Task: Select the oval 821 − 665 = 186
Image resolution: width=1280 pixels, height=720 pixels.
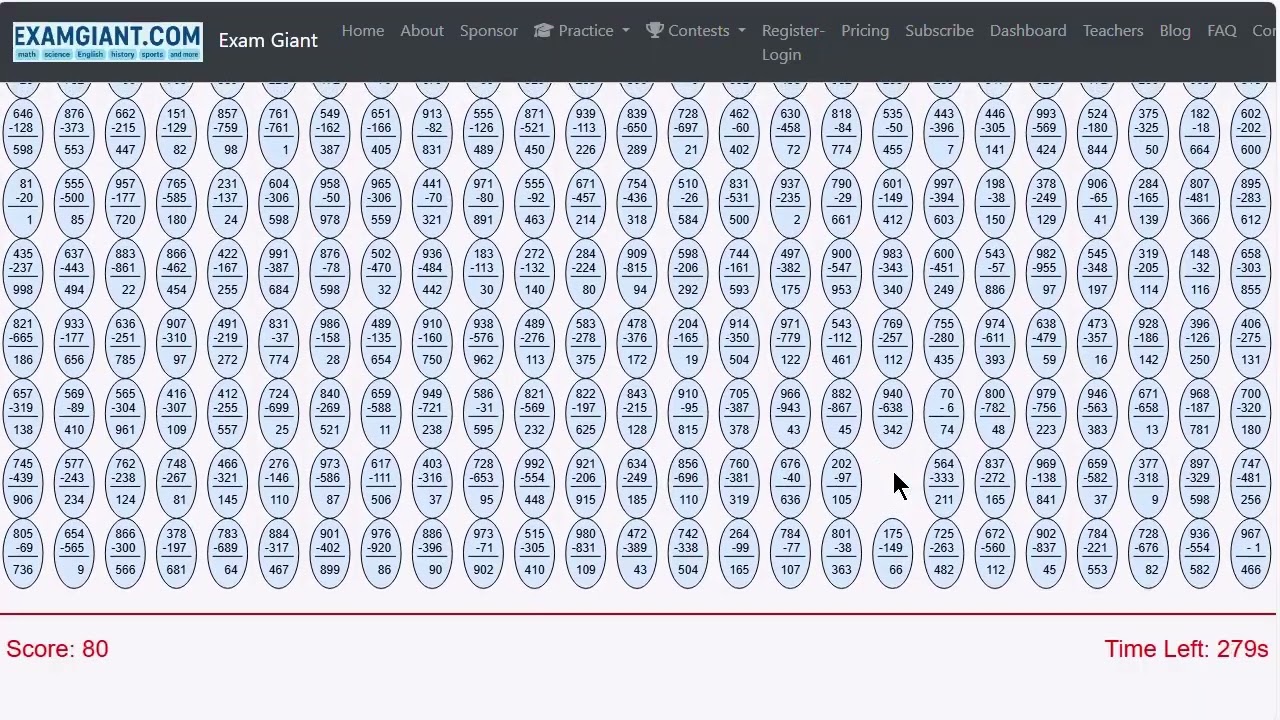Action: pos(23,342)
